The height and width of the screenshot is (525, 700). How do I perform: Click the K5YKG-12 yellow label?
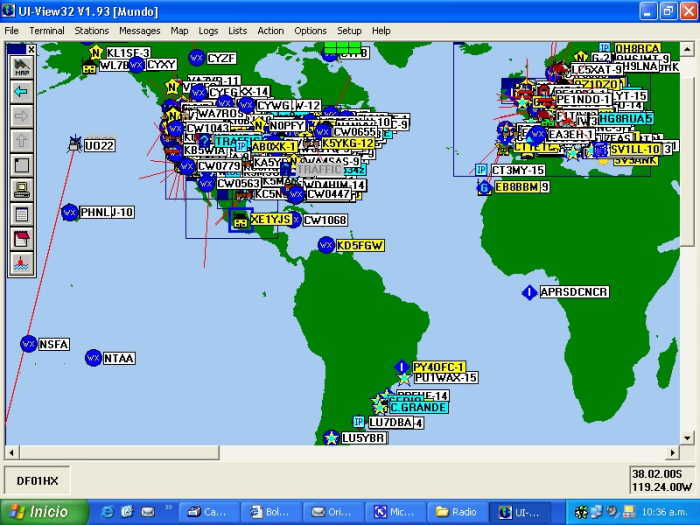pos(348,143)
